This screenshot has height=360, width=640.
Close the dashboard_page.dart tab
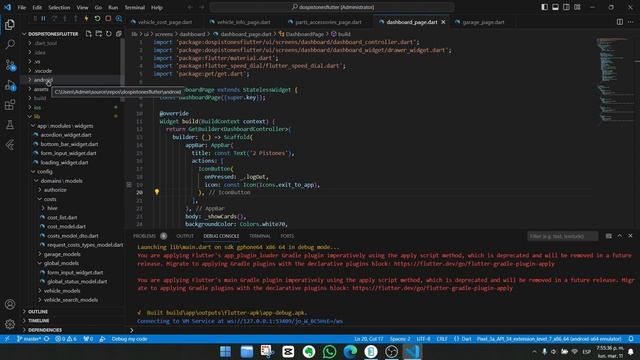(443, 22)
